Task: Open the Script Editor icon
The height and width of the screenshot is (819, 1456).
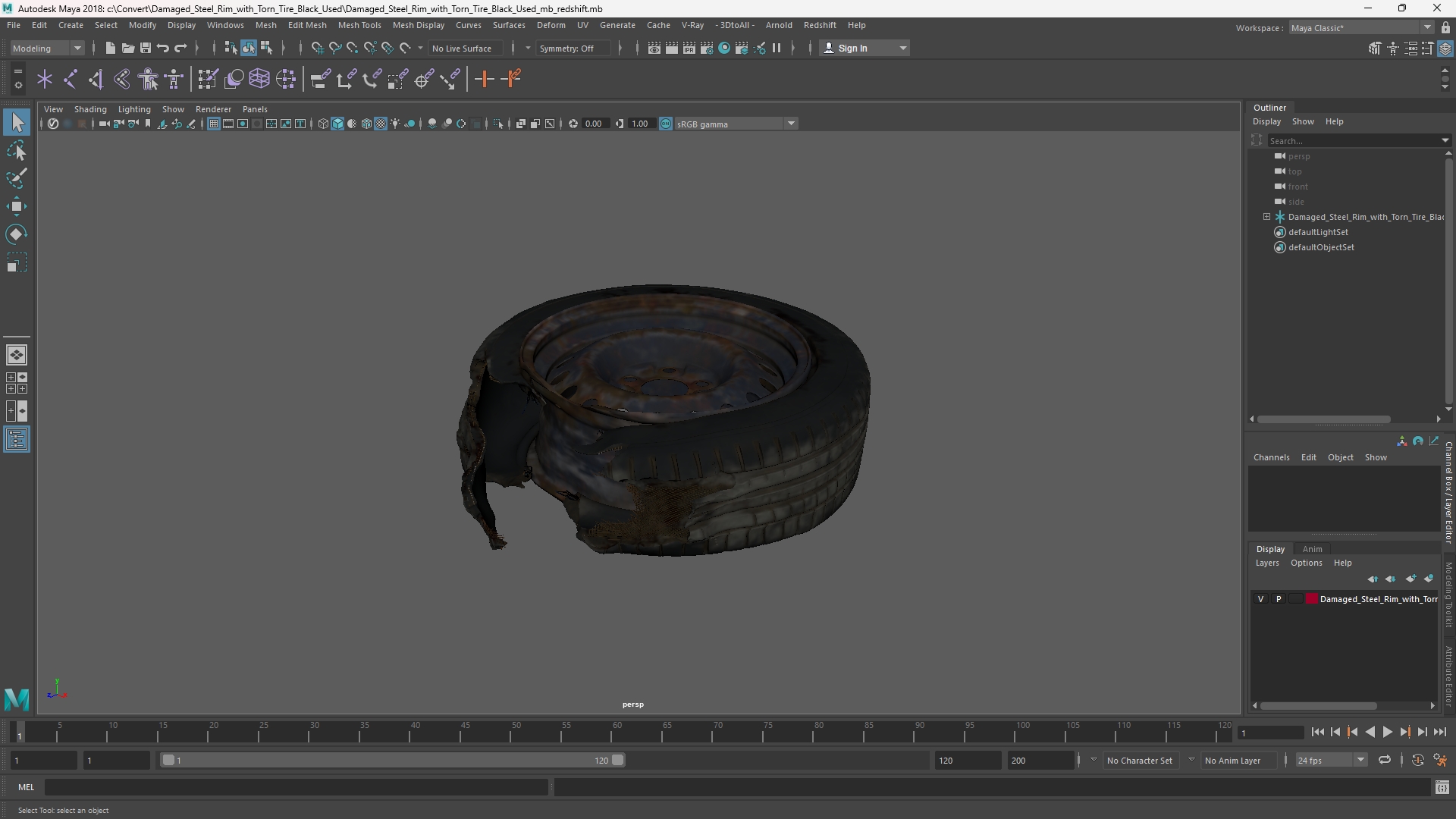Action: coord(1442,787)
